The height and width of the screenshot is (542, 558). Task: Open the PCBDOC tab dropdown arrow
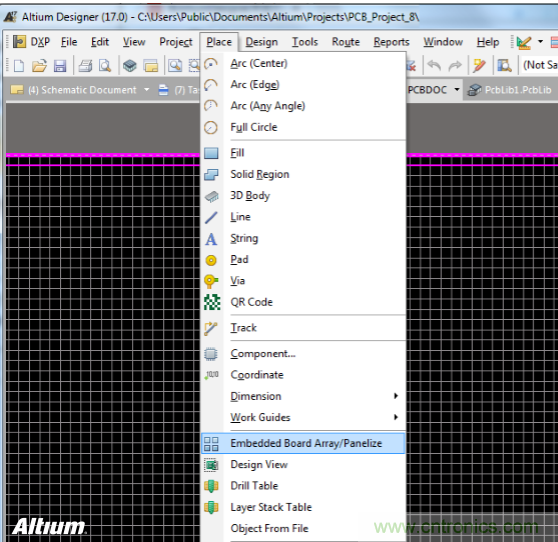pyautogui.click(x=457, y=89)
